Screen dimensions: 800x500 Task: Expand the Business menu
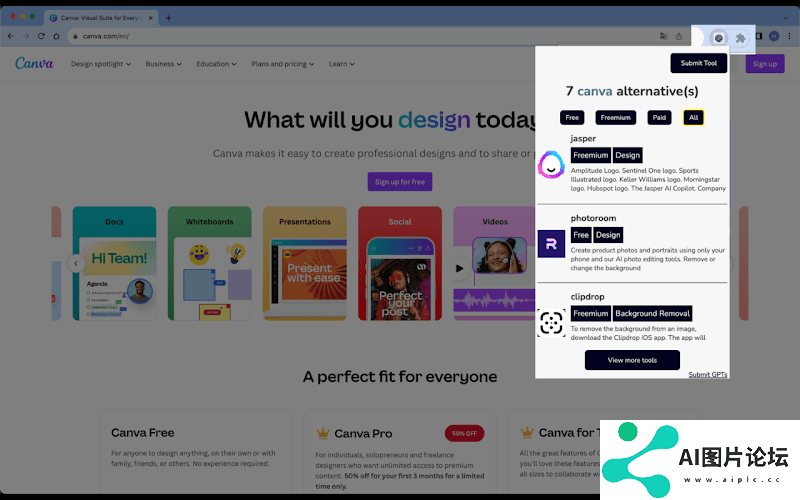[x=163, y=64]
